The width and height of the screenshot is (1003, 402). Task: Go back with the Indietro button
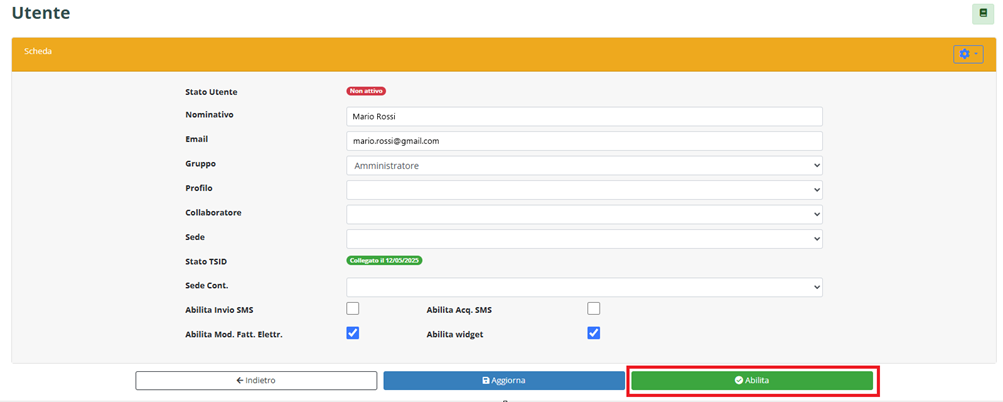pyautogui.click(x=256, y=380)
